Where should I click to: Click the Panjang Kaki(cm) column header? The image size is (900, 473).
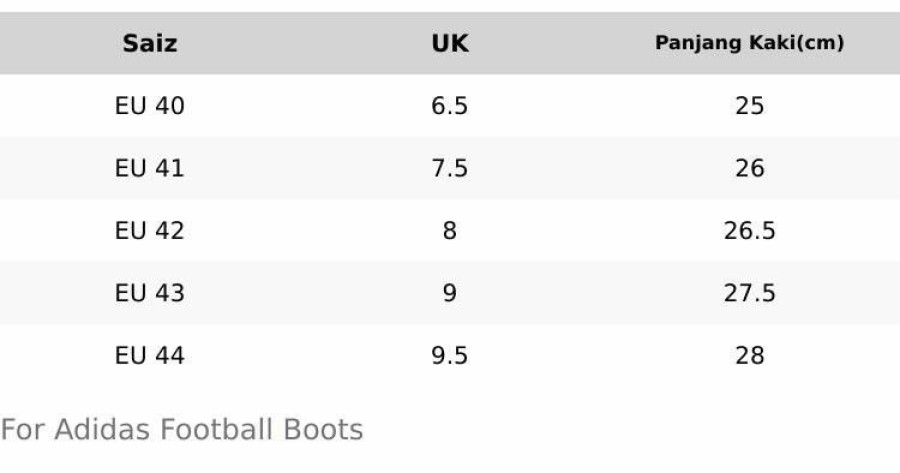pyautogui.click(x=749, y=43)
